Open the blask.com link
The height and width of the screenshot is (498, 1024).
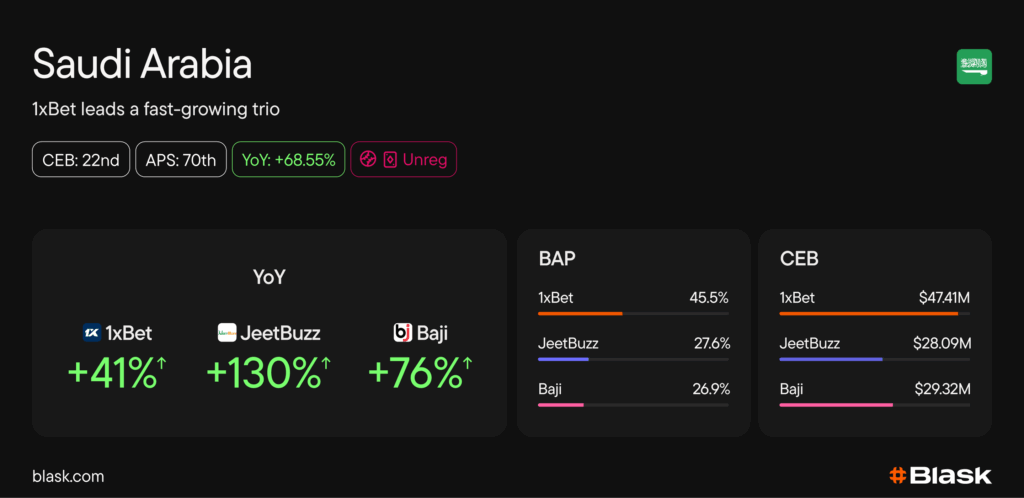click(68, 477)
